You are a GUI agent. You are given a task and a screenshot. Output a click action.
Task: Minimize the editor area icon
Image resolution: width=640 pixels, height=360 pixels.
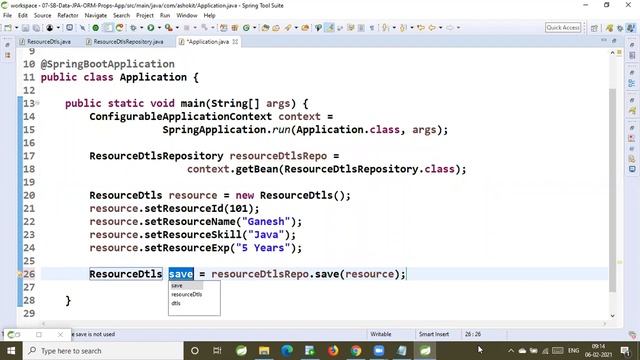pyautogui.click(x=604, y=40)
